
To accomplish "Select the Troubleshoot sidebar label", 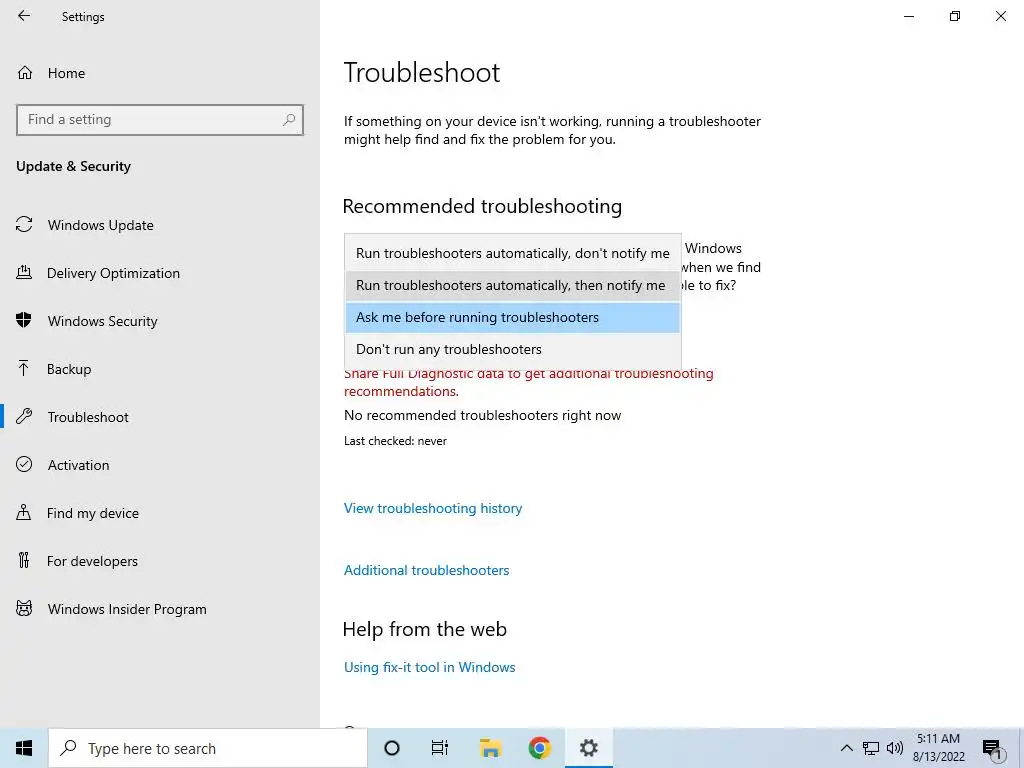I will pos(88,417).
